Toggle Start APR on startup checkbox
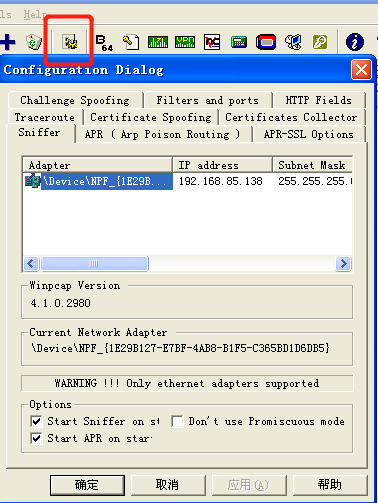378x503 pixels. [36, 438]
